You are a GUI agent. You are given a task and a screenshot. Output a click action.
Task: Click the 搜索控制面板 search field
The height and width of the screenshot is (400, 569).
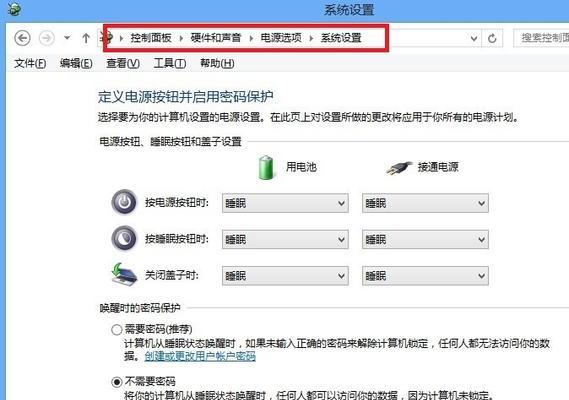point(541,38)
